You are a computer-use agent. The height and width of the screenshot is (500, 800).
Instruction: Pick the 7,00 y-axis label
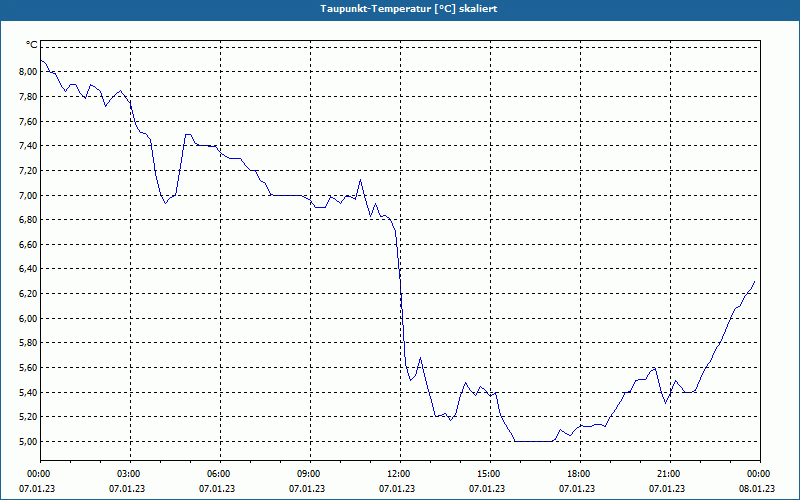pyautogui.click(x=28, y=195)
